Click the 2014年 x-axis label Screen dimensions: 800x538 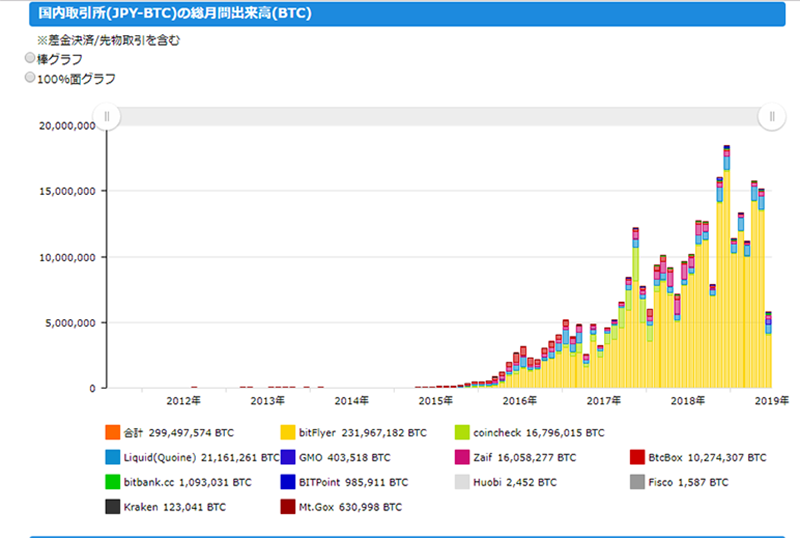pyautogui.click(x=352, y=401)
